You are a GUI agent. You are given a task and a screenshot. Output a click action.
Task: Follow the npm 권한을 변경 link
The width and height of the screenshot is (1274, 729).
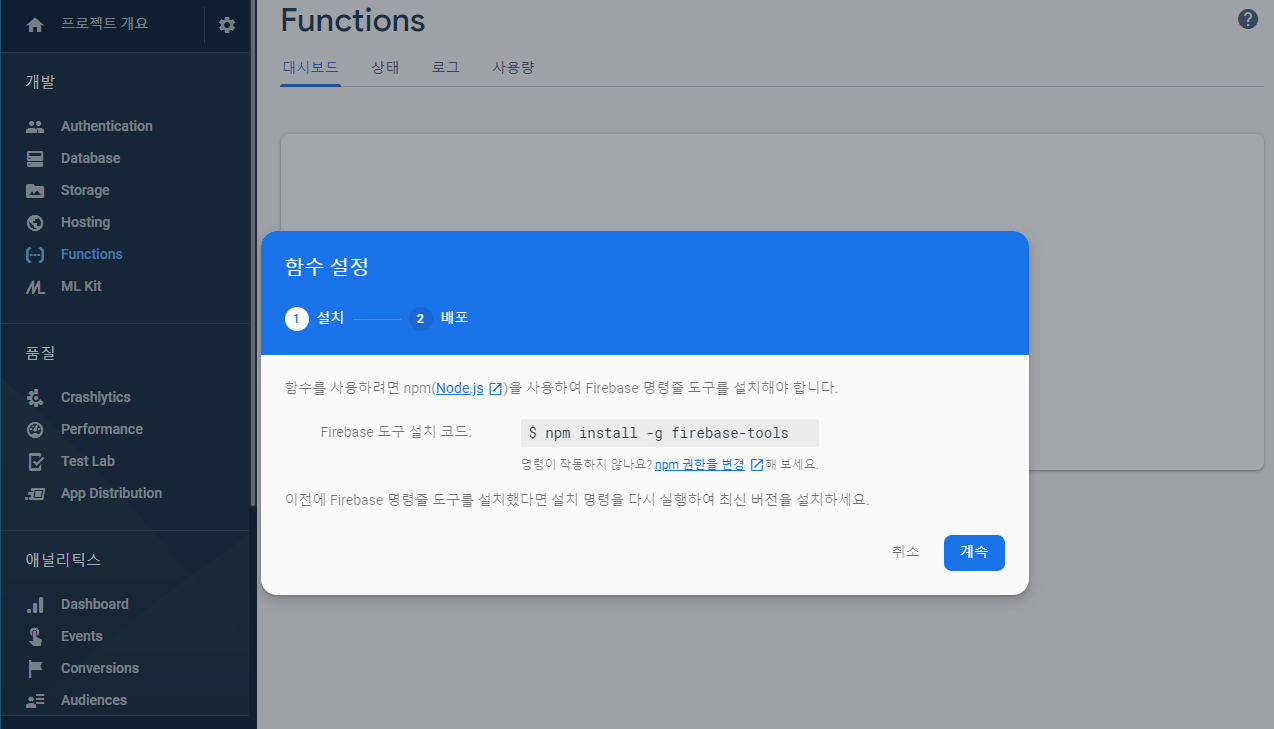pyautogui.click(x=700, y=464)
